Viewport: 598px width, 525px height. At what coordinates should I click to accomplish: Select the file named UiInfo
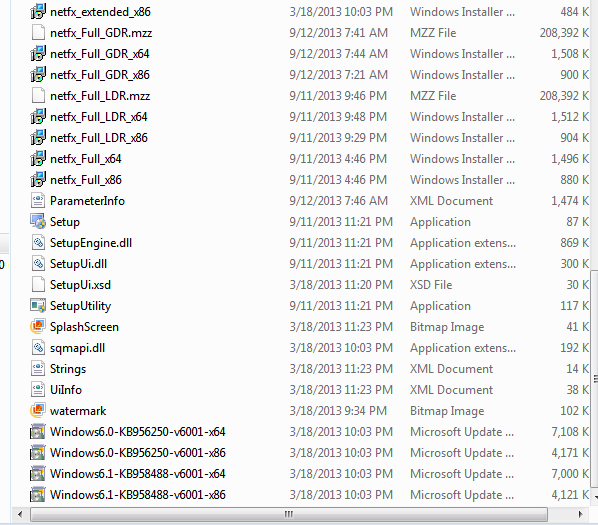point(66,390)
